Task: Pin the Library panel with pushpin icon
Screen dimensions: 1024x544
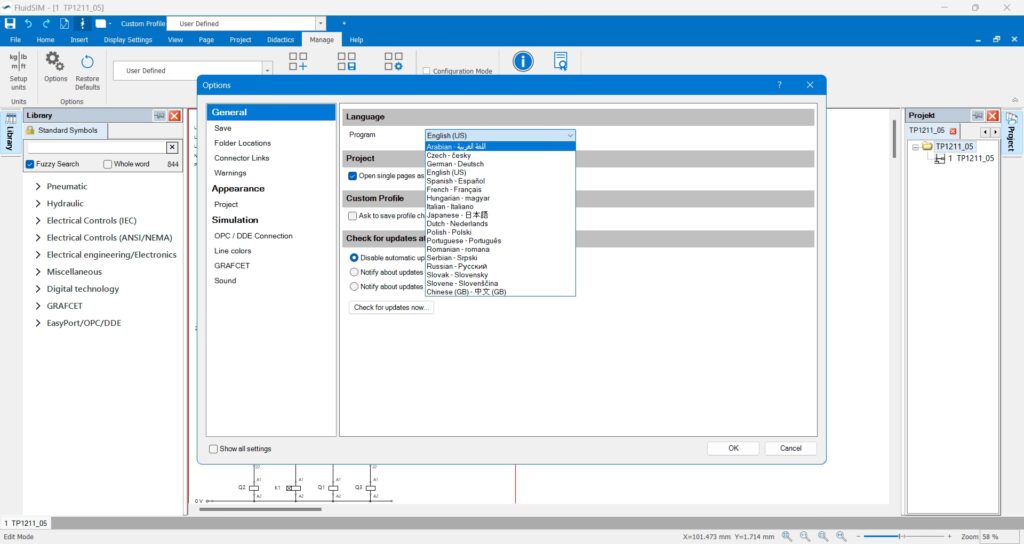Action: click(159, 116)
